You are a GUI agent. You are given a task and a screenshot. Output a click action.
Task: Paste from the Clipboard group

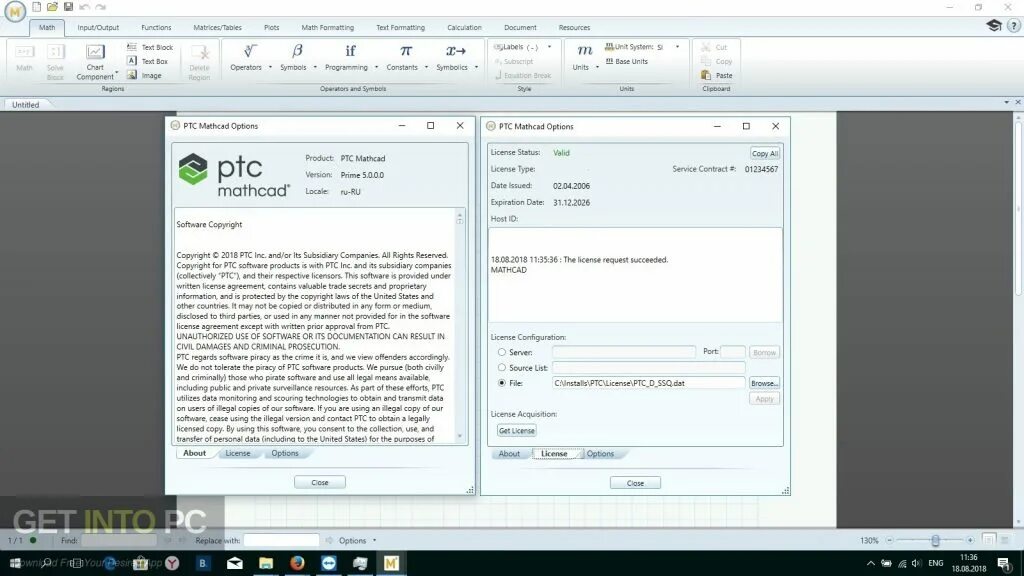(x=716, y=75)
